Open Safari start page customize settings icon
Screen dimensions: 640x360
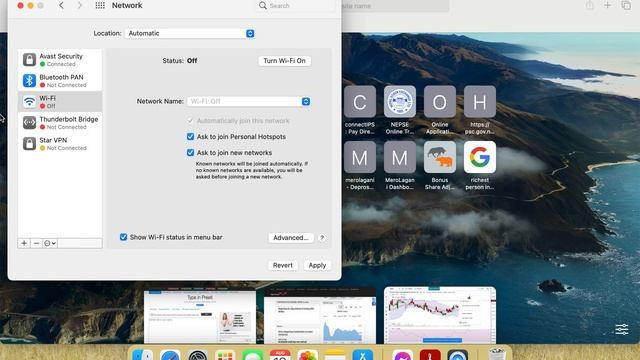[x=622, y=329]
